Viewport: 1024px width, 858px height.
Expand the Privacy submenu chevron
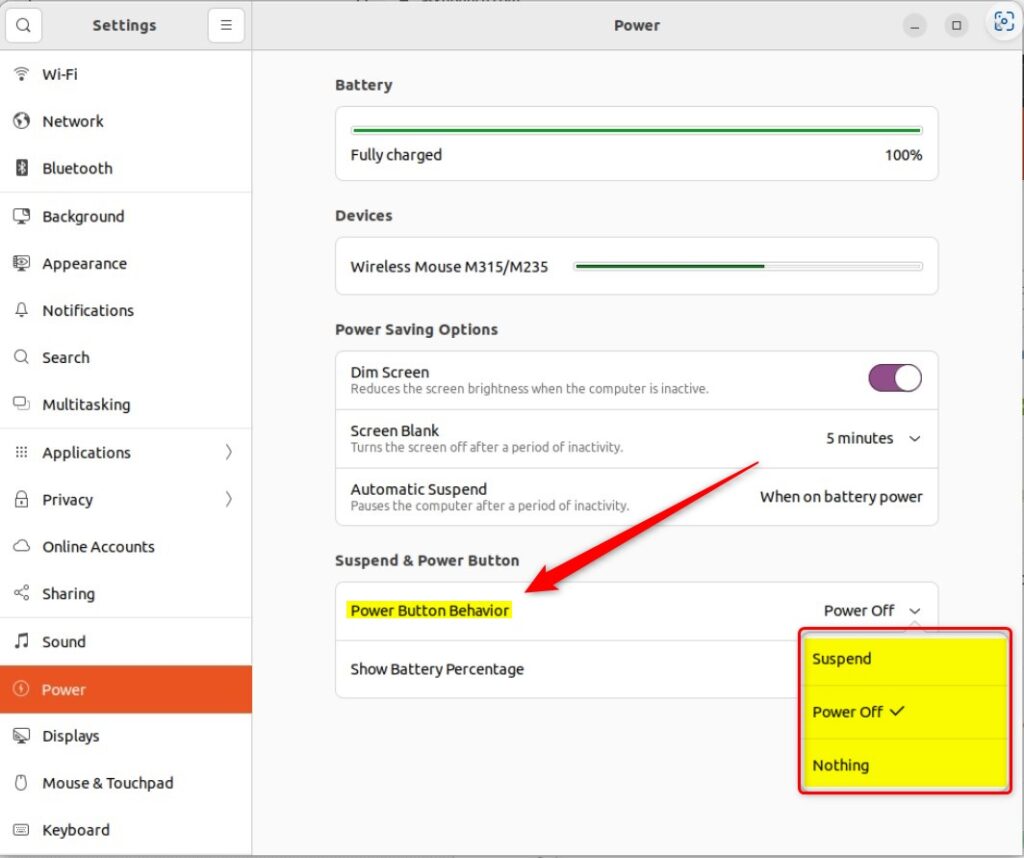(x=228, y=499)
